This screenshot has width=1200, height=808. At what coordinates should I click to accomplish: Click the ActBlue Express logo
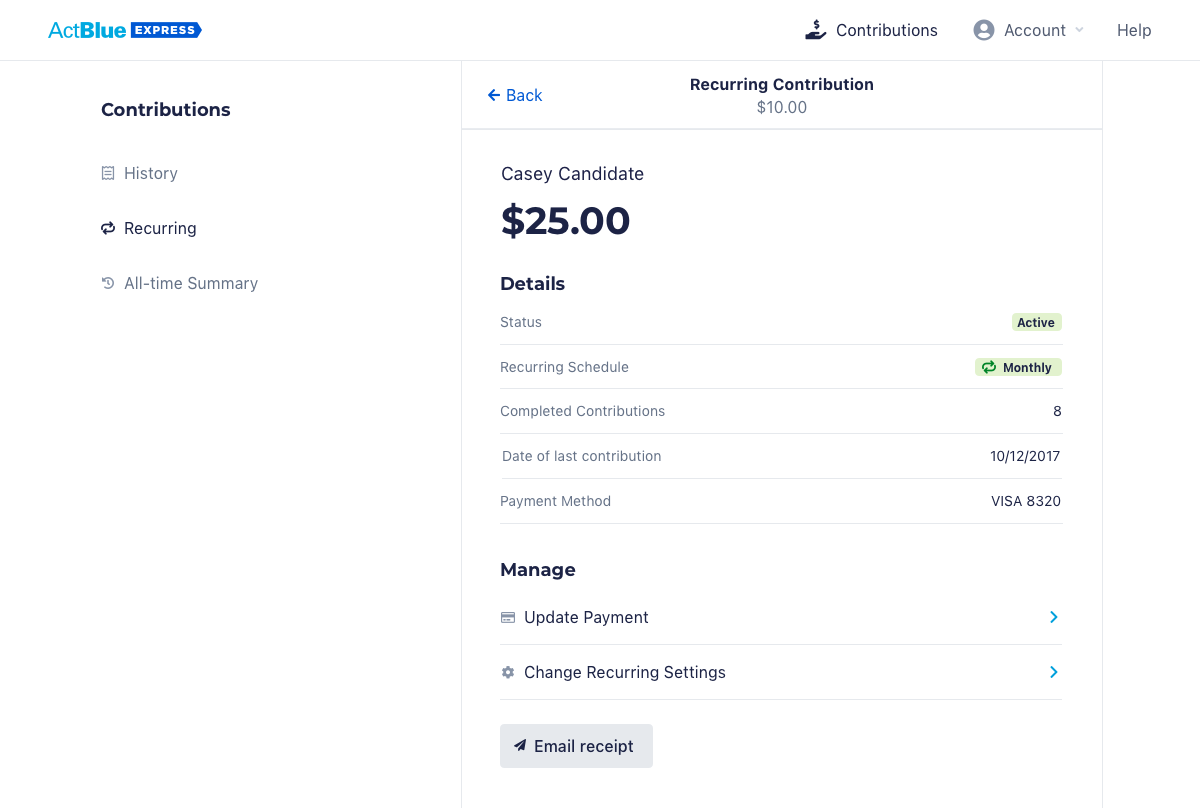pos(125,30)
